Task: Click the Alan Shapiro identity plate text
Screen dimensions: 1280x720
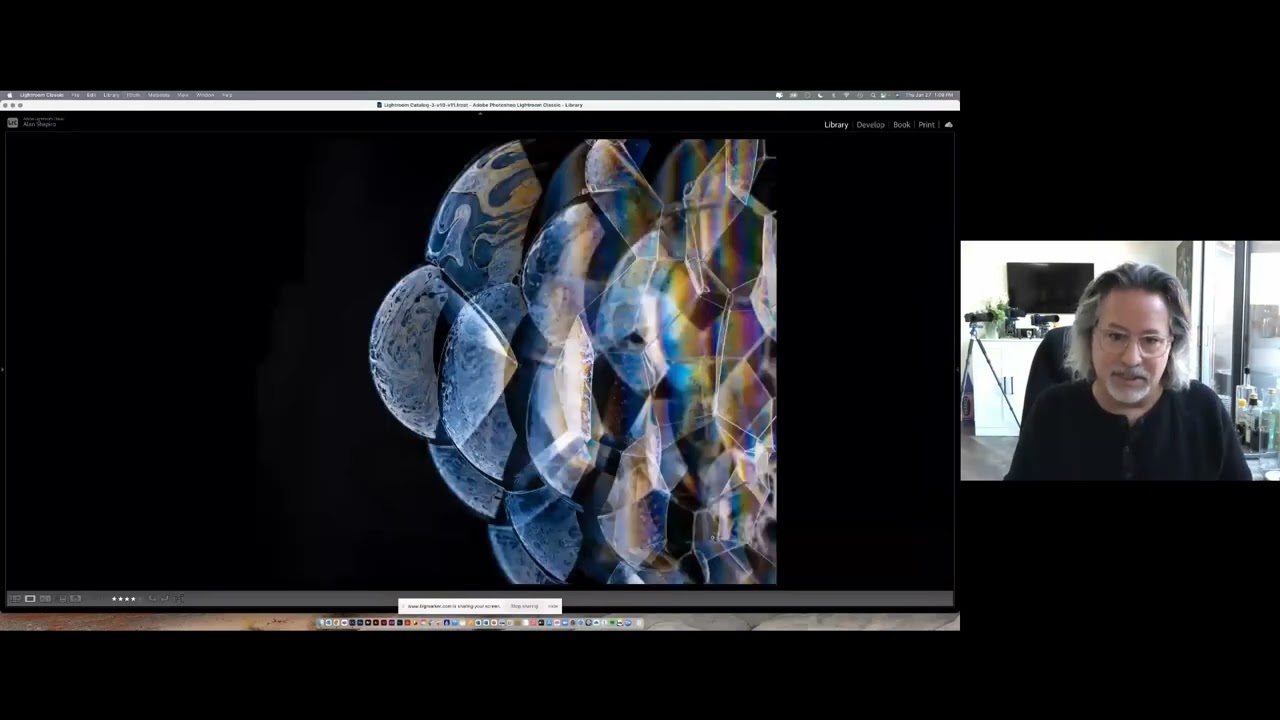Action: click(39, 124)
